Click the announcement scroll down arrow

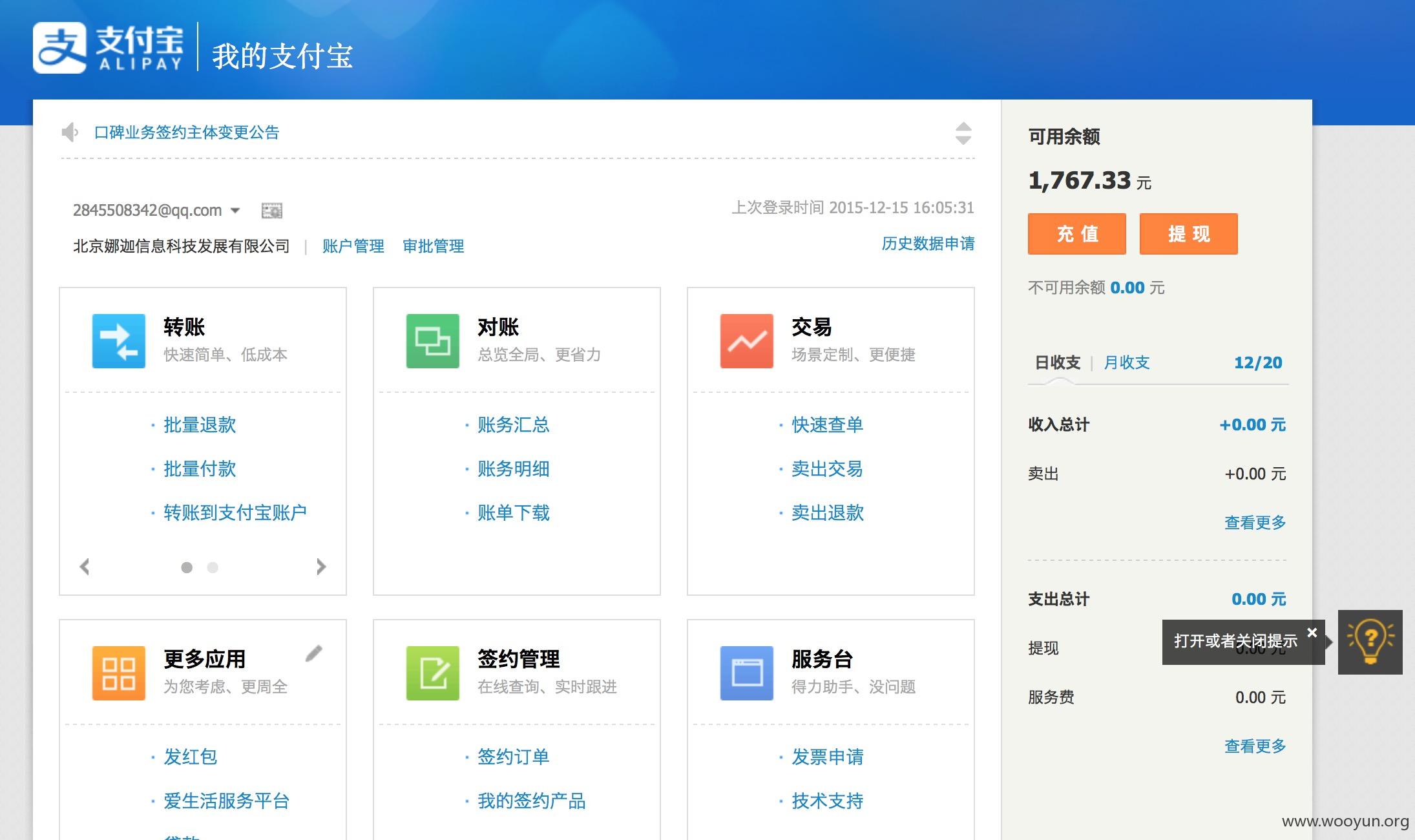pyautogui.click(x=963, y=140)
